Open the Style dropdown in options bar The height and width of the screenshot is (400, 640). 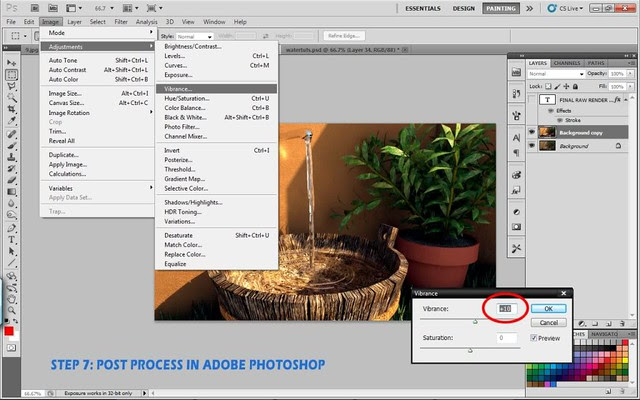click(x=194, y=36)
